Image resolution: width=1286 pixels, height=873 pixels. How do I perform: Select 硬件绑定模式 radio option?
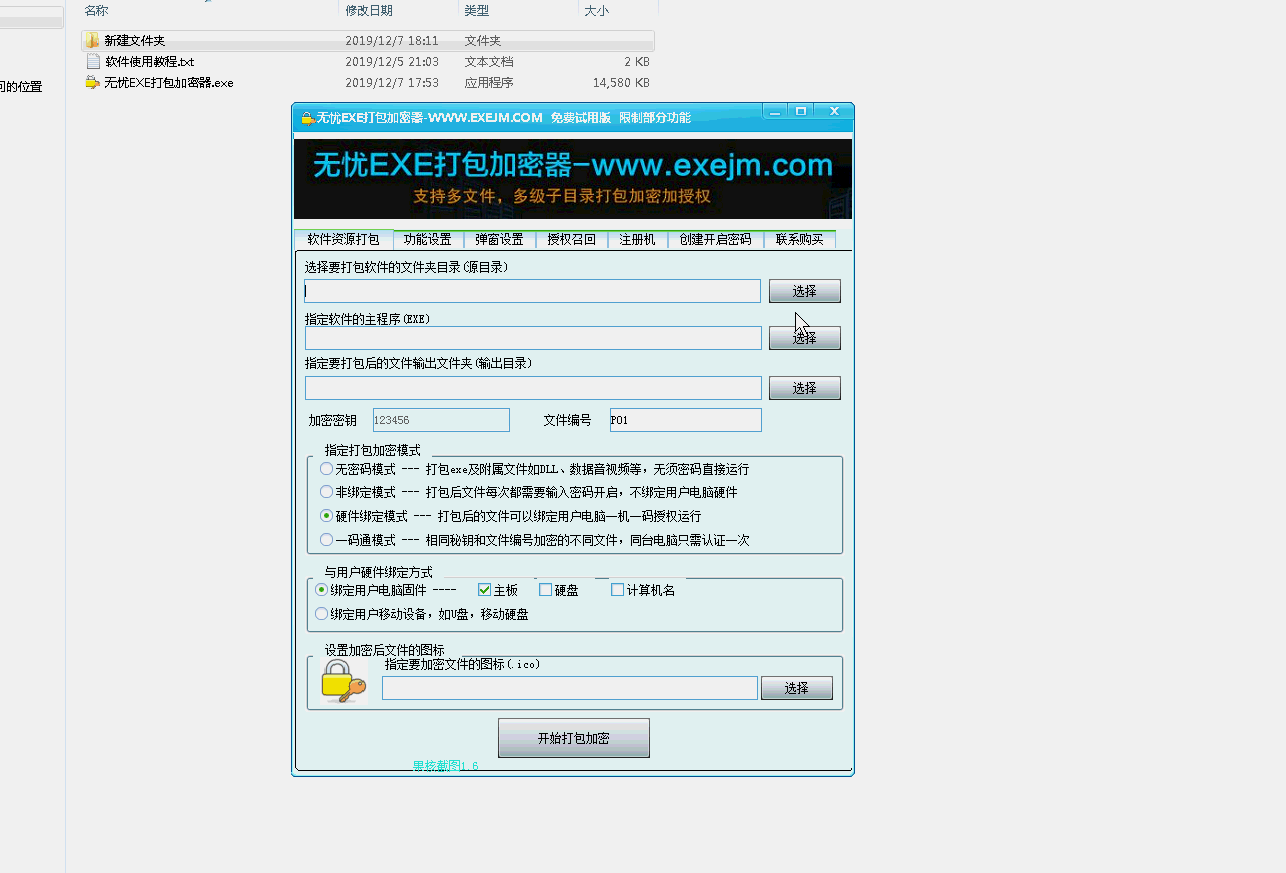326,516
